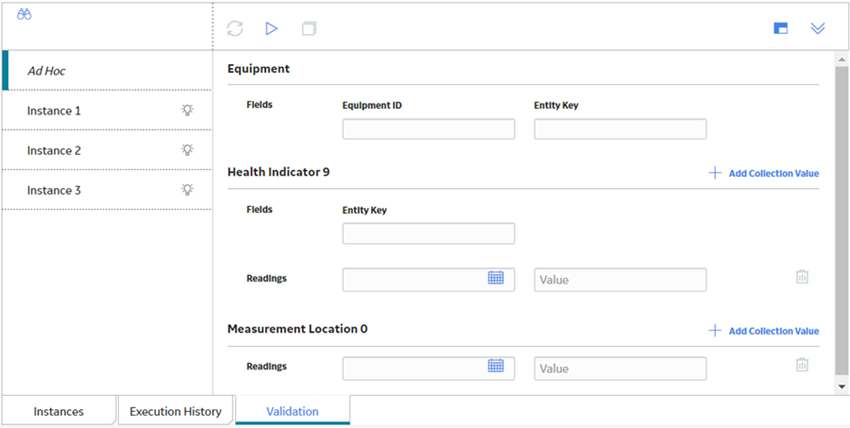Open Health Indicator Readings calendar picker
850x428 pixels.
click(x=495, y=278)
